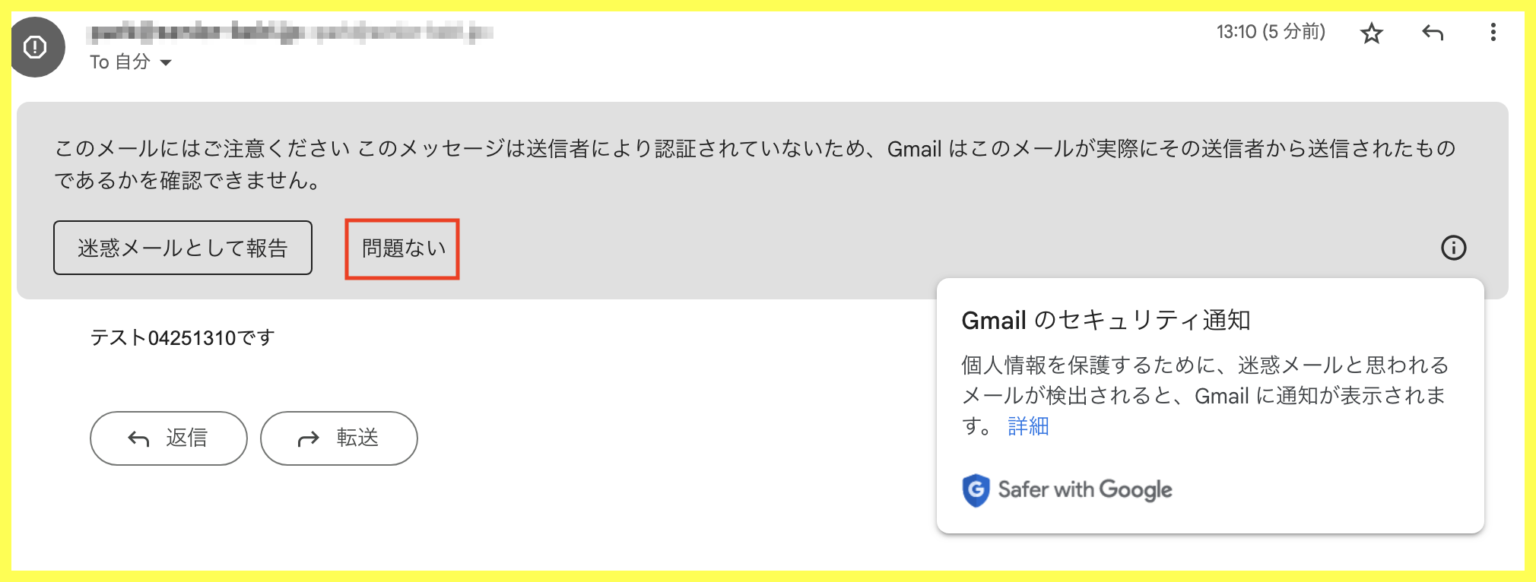
Task: Dismiss the warning via 問題ない button
Action: (401, 247)
